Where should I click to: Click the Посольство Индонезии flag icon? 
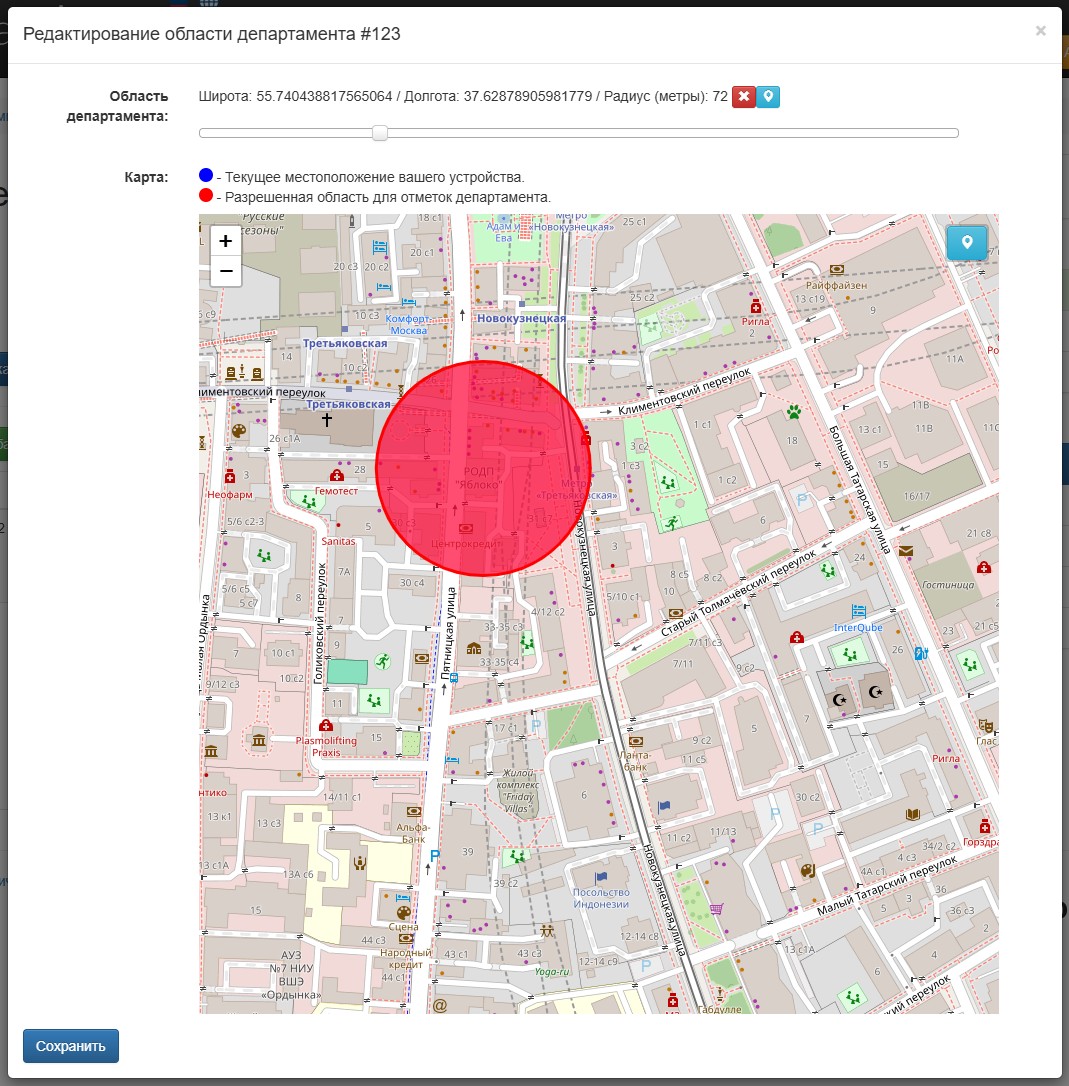coord(601,876)
